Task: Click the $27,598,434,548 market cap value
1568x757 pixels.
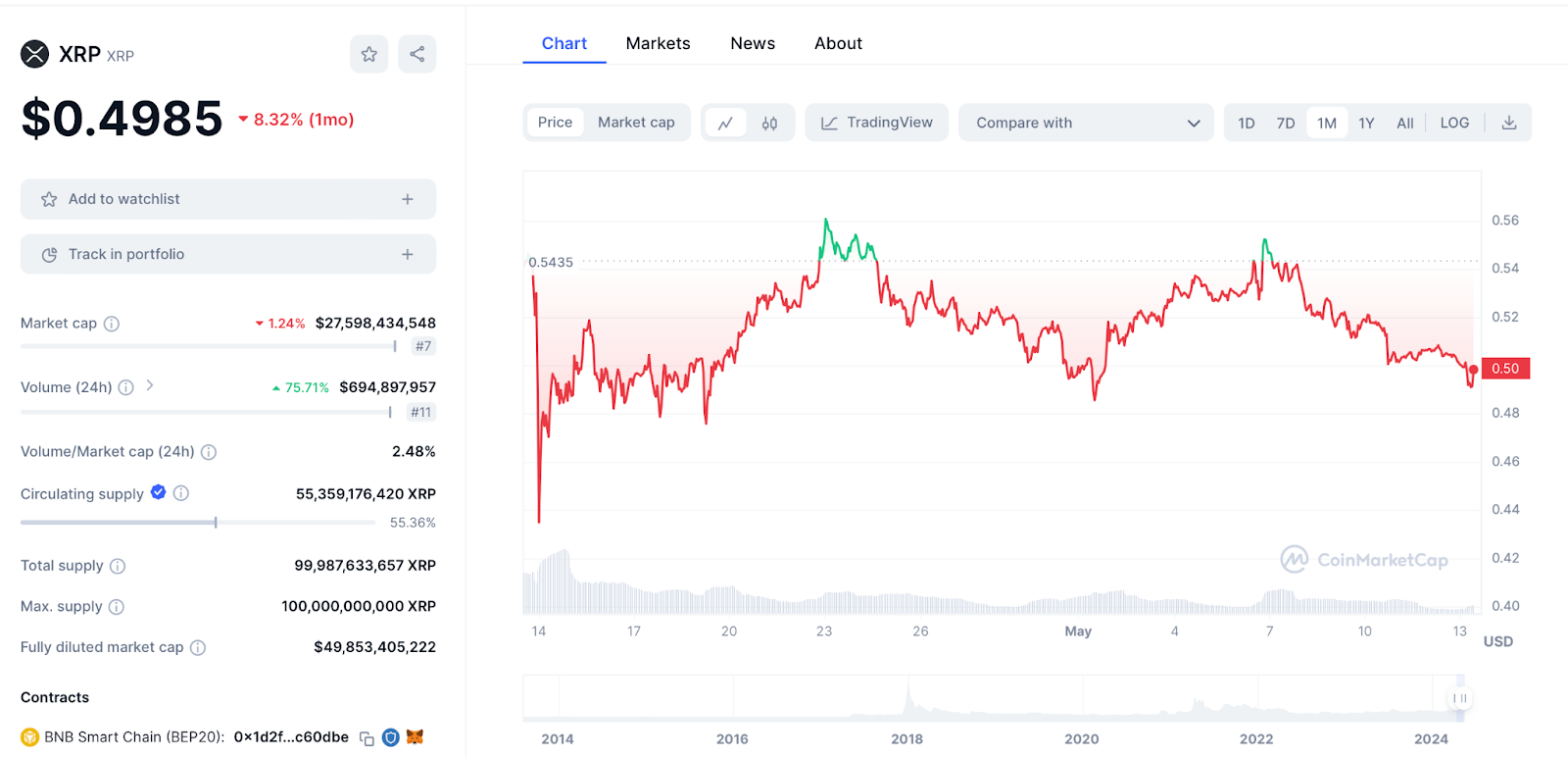Action: pyautogui.click(x=375, y=323)
